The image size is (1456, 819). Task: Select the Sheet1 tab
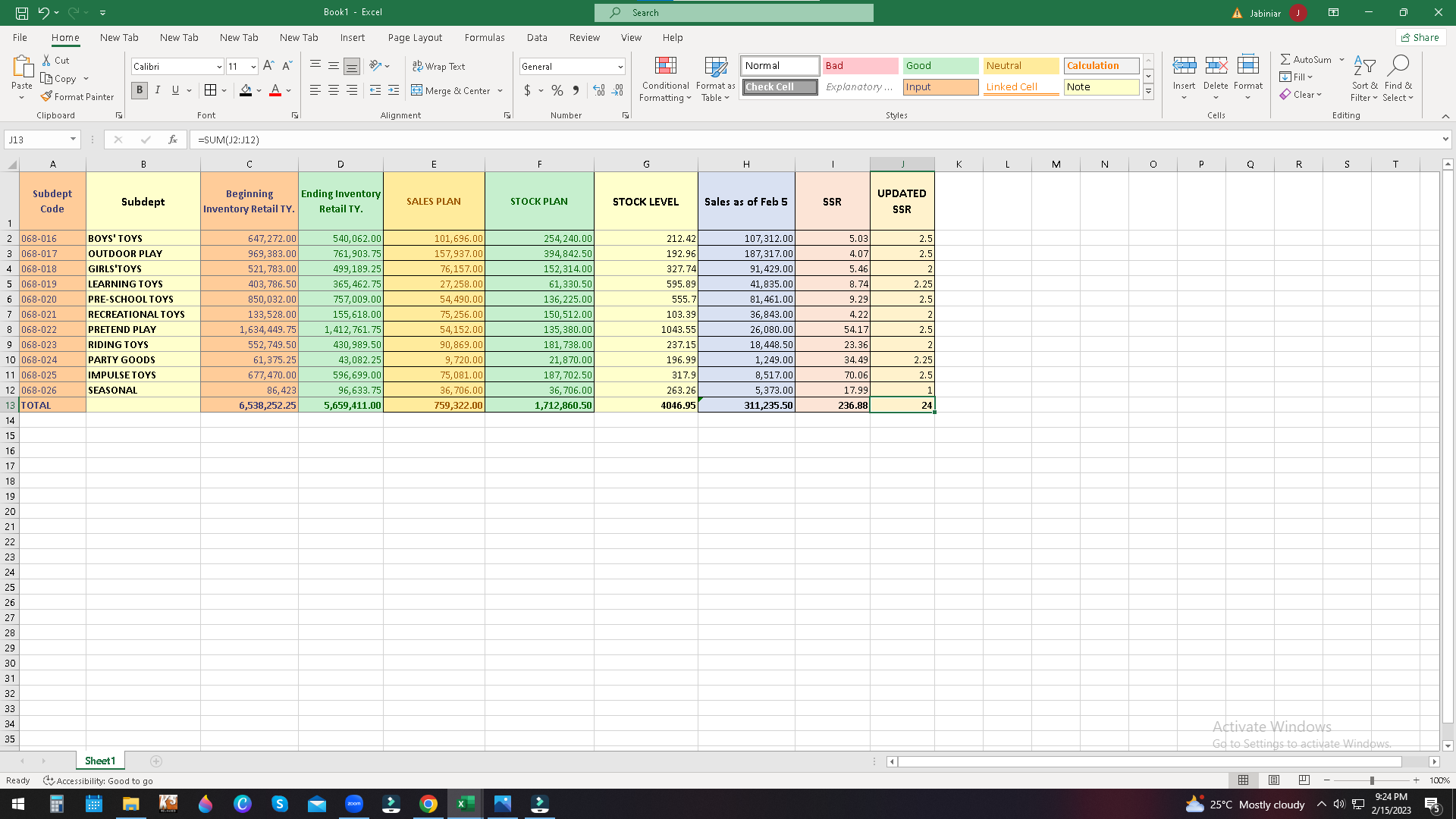coord(100,761)
